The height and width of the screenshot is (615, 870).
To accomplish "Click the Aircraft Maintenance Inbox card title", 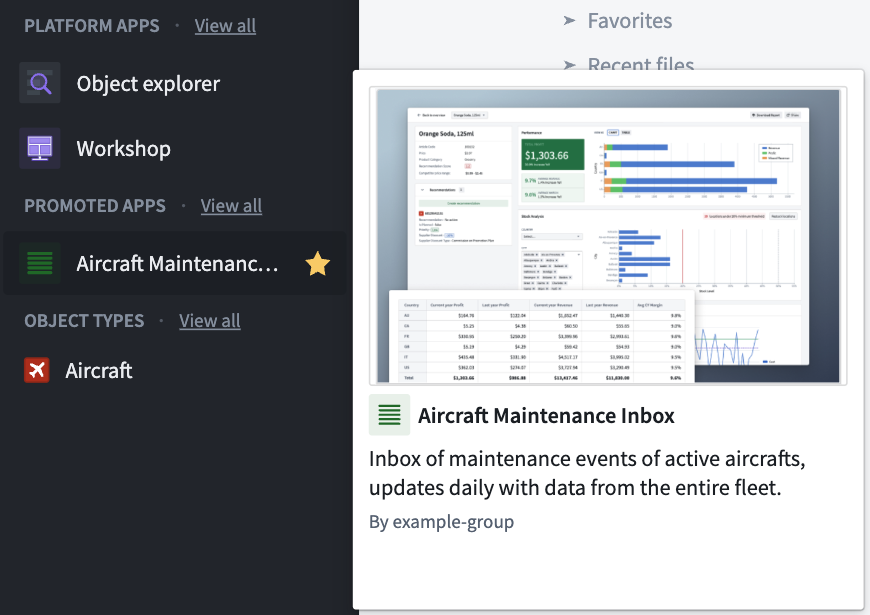I will point(546,415).
